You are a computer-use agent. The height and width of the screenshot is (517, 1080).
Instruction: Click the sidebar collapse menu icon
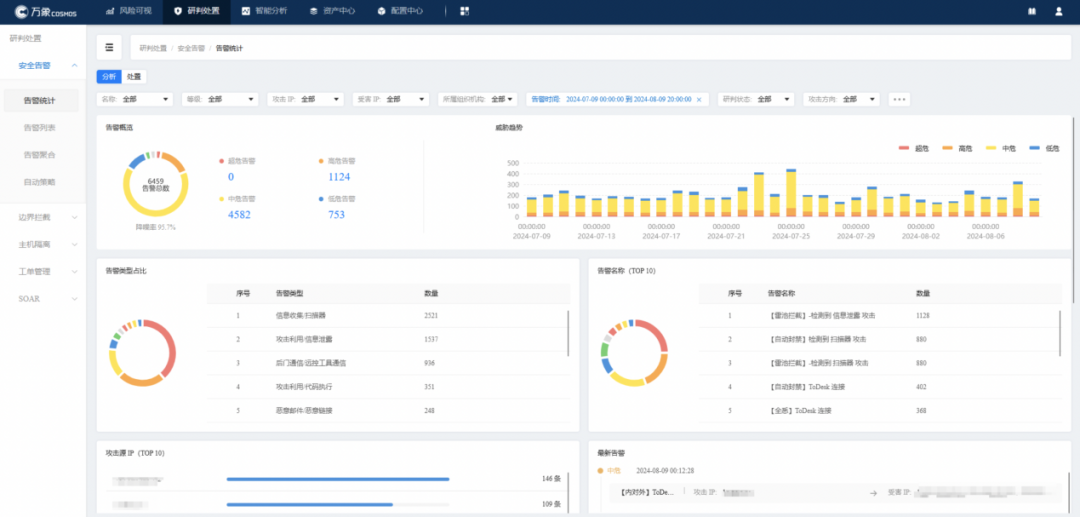(108, 48)
